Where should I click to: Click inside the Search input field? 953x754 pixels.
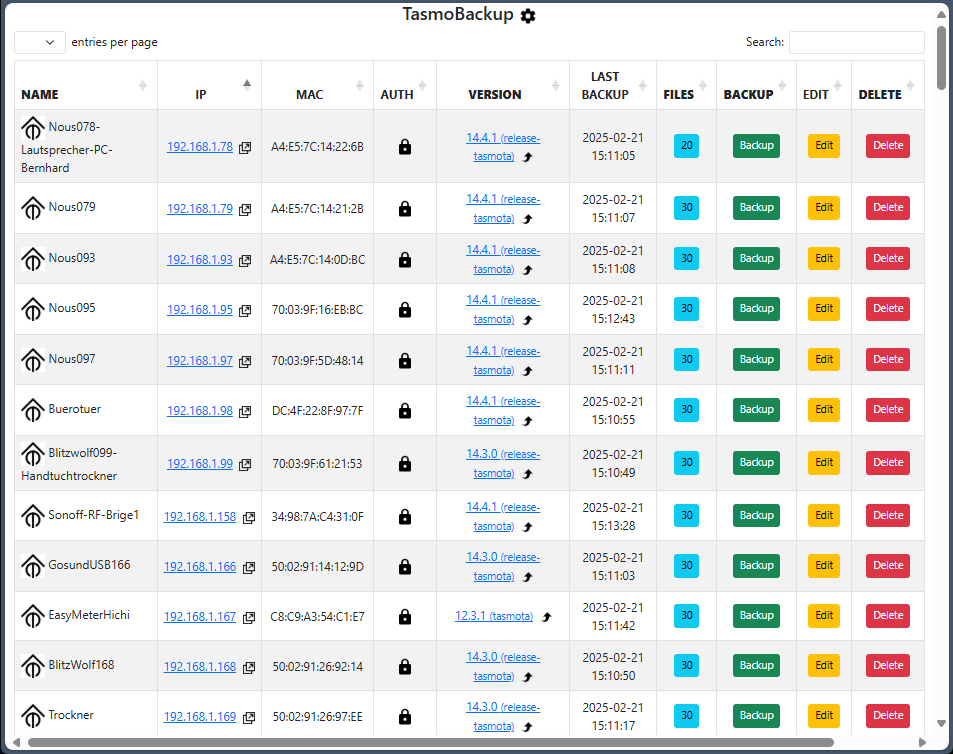(856, 43)
